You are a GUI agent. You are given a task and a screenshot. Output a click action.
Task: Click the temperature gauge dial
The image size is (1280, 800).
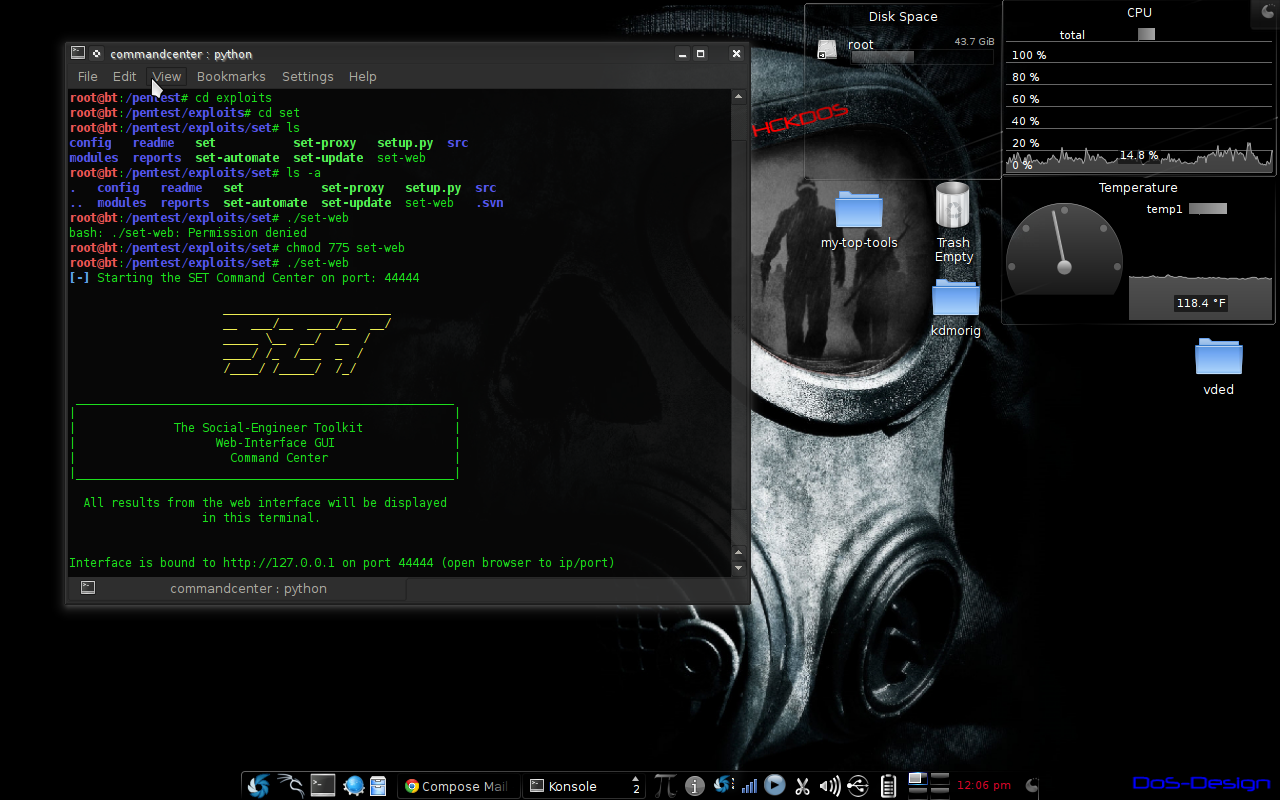pos(1064,249)
